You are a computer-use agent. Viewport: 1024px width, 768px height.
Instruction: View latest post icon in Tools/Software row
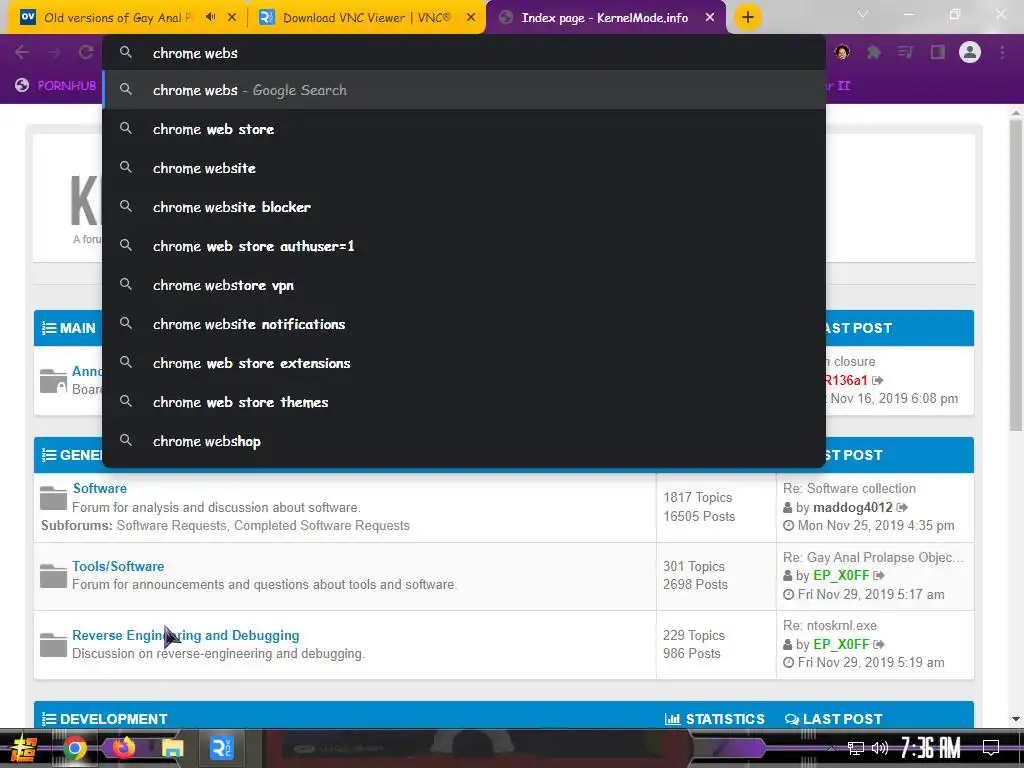879,575
